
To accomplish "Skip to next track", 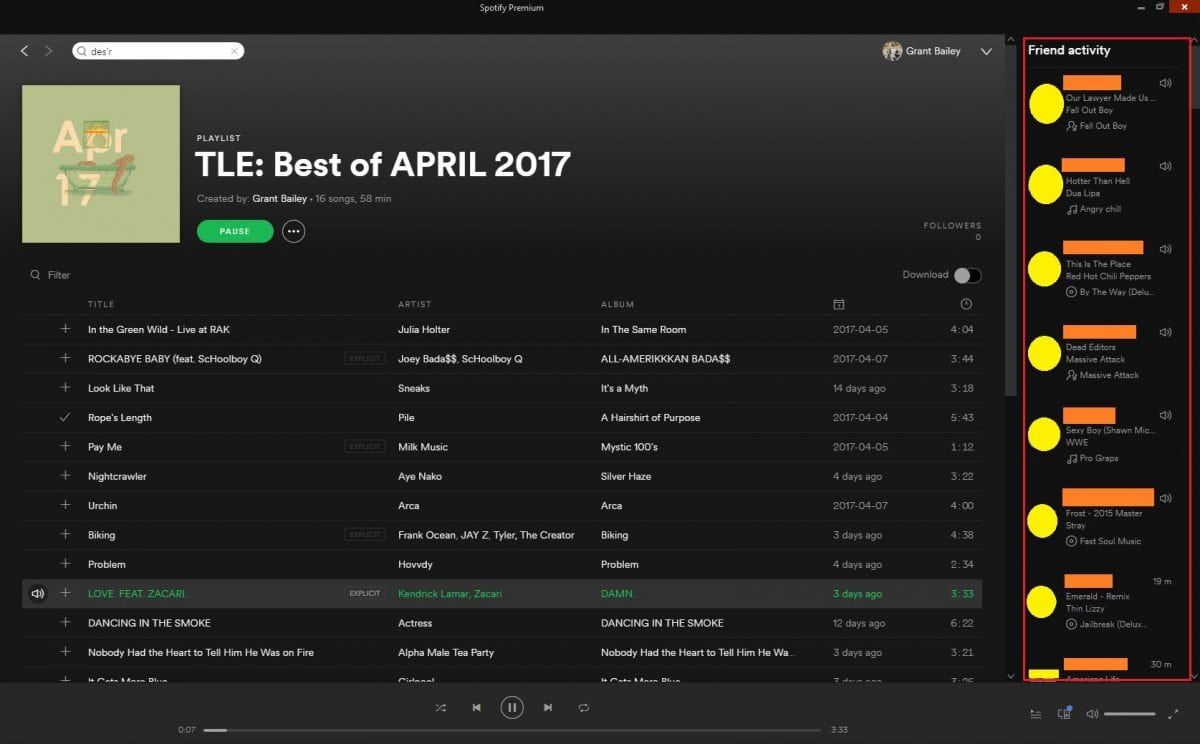I will 548,708.
